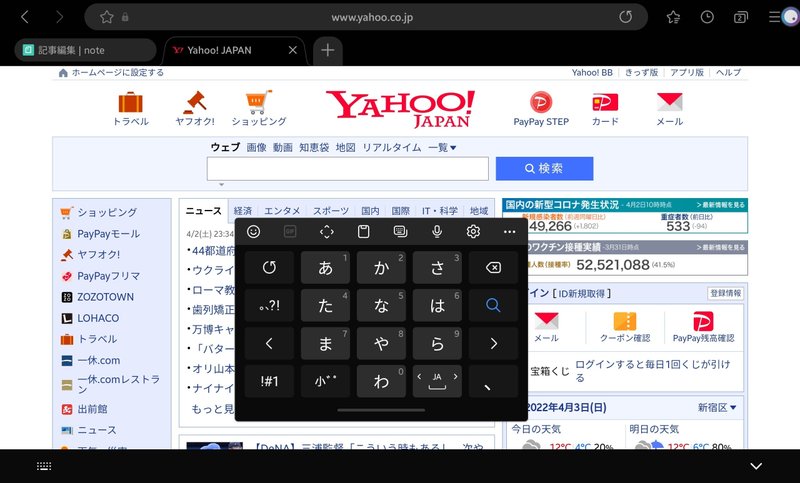
Task: Open keyboard switcher icon in bottom bar
Action: pos(44,466)
